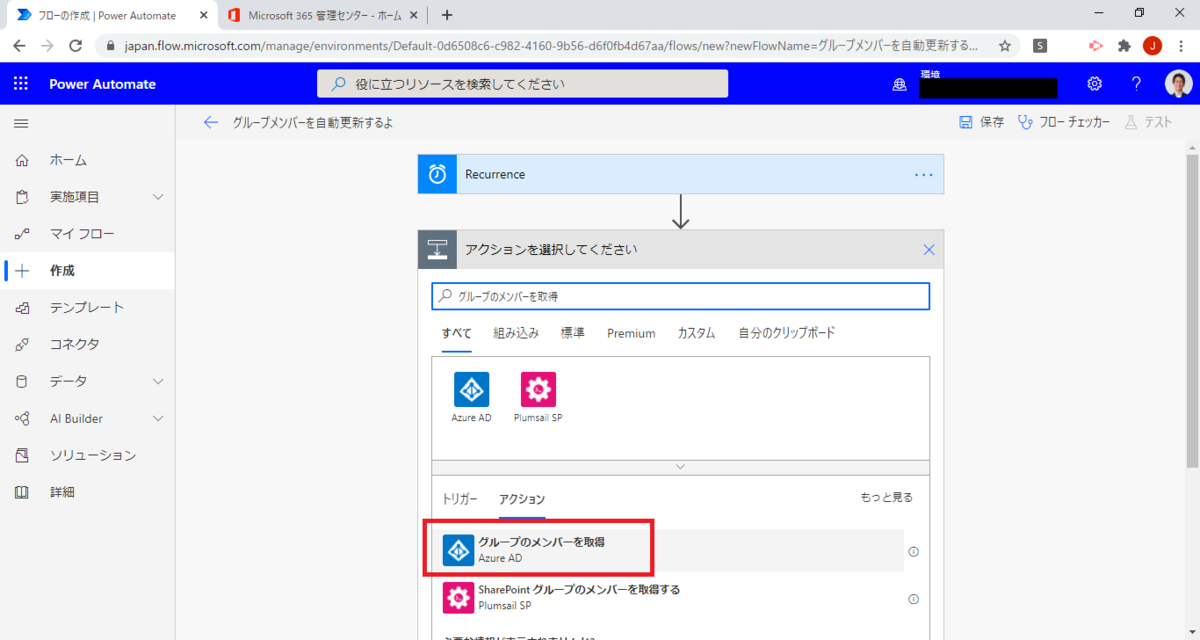This screenshot has height=640, width=1200.
Task: Click the back arrow next to flow name
Action: [x=210, y=122]
